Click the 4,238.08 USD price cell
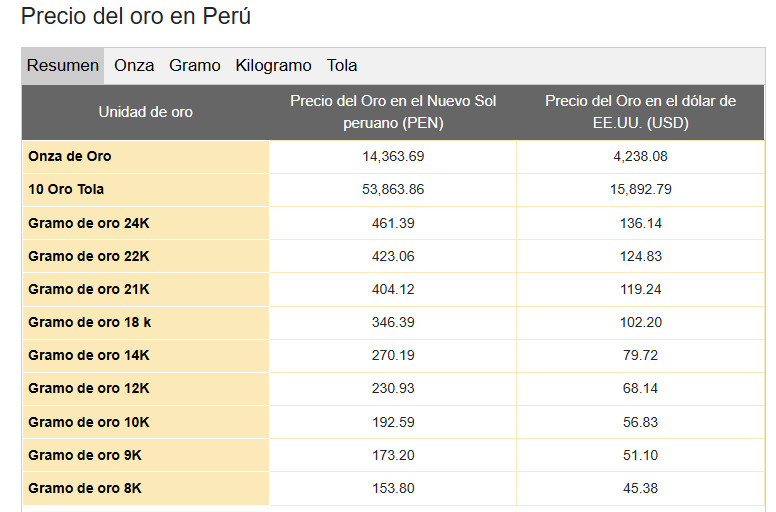The width and height of the screenshot is (776, 512). tap(641, 157)
